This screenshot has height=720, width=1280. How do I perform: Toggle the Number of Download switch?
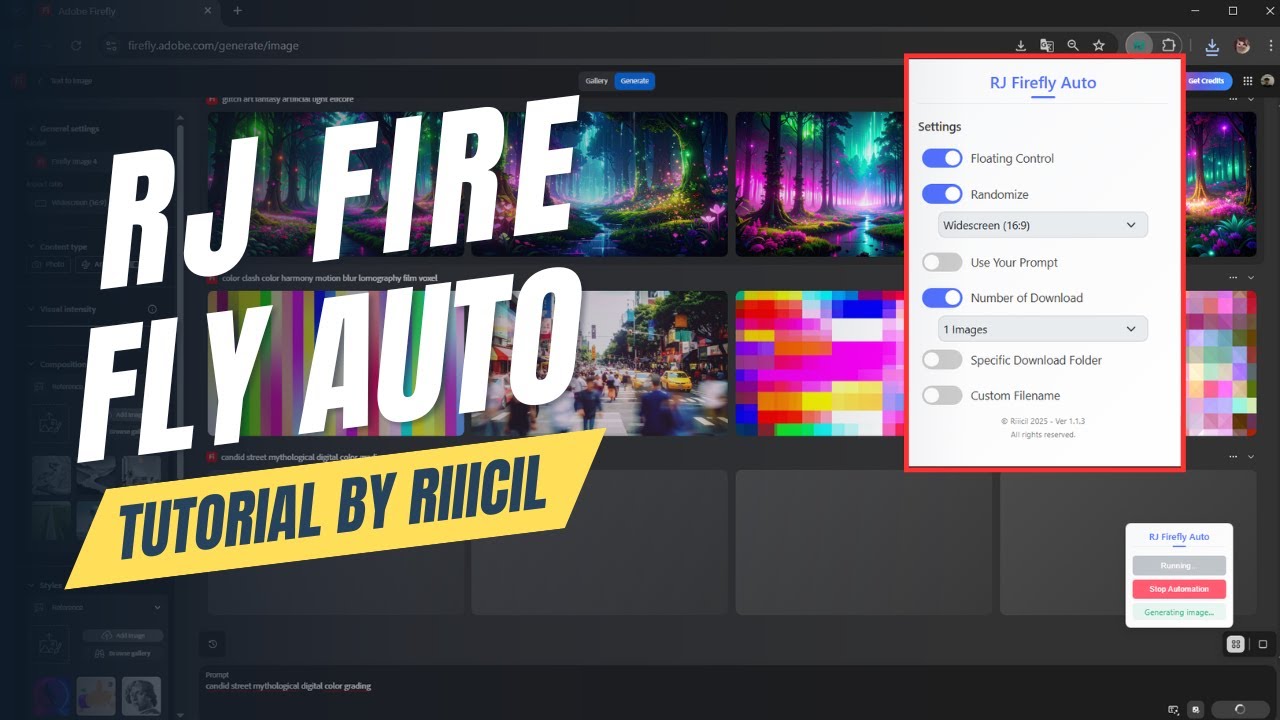pos(942,297)
